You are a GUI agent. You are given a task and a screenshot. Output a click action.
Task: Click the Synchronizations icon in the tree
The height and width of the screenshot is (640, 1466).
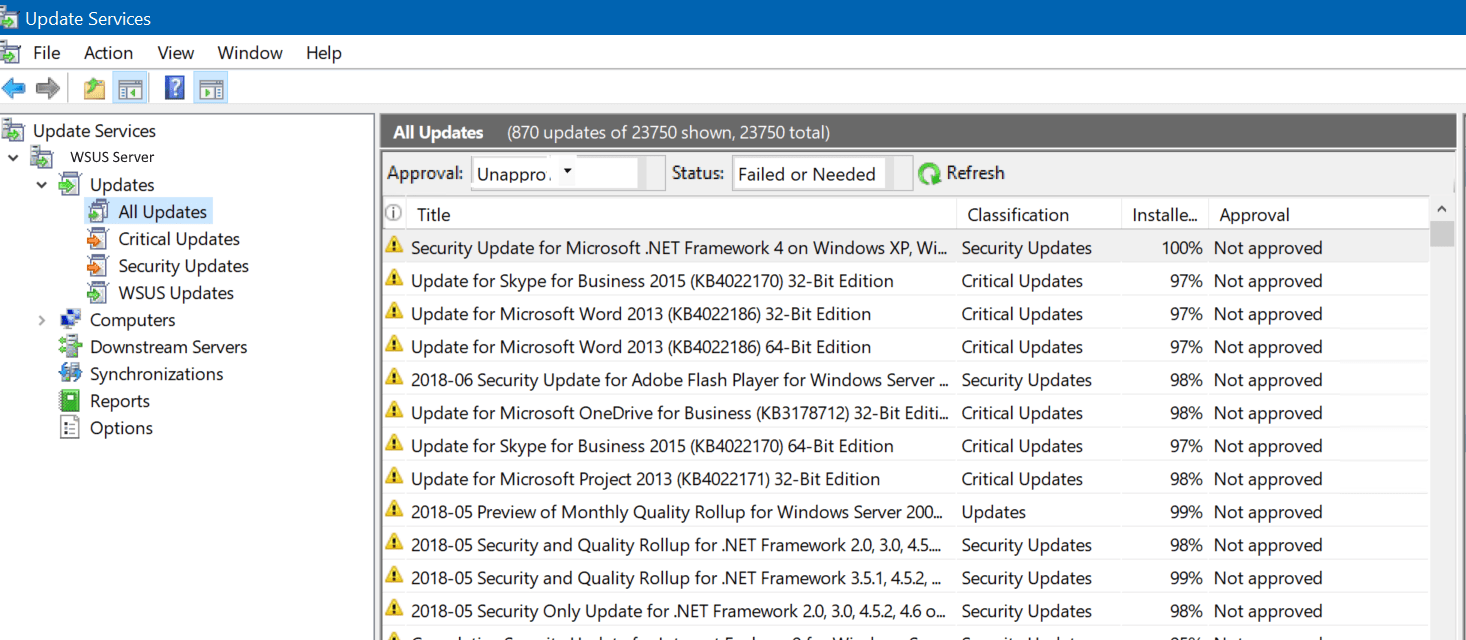coord(67,373)
